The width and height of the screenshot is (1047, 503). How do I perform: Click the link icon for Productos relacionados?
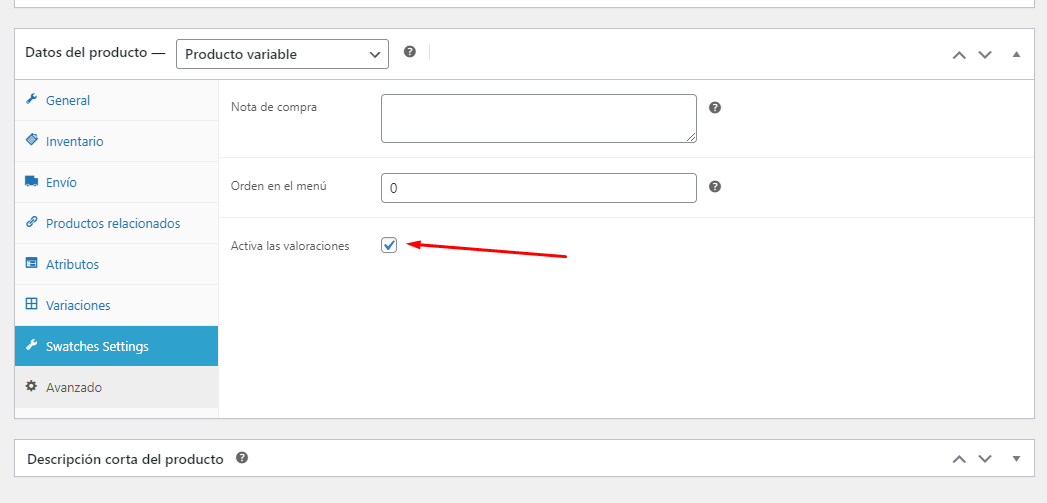(x=31, y=222)
